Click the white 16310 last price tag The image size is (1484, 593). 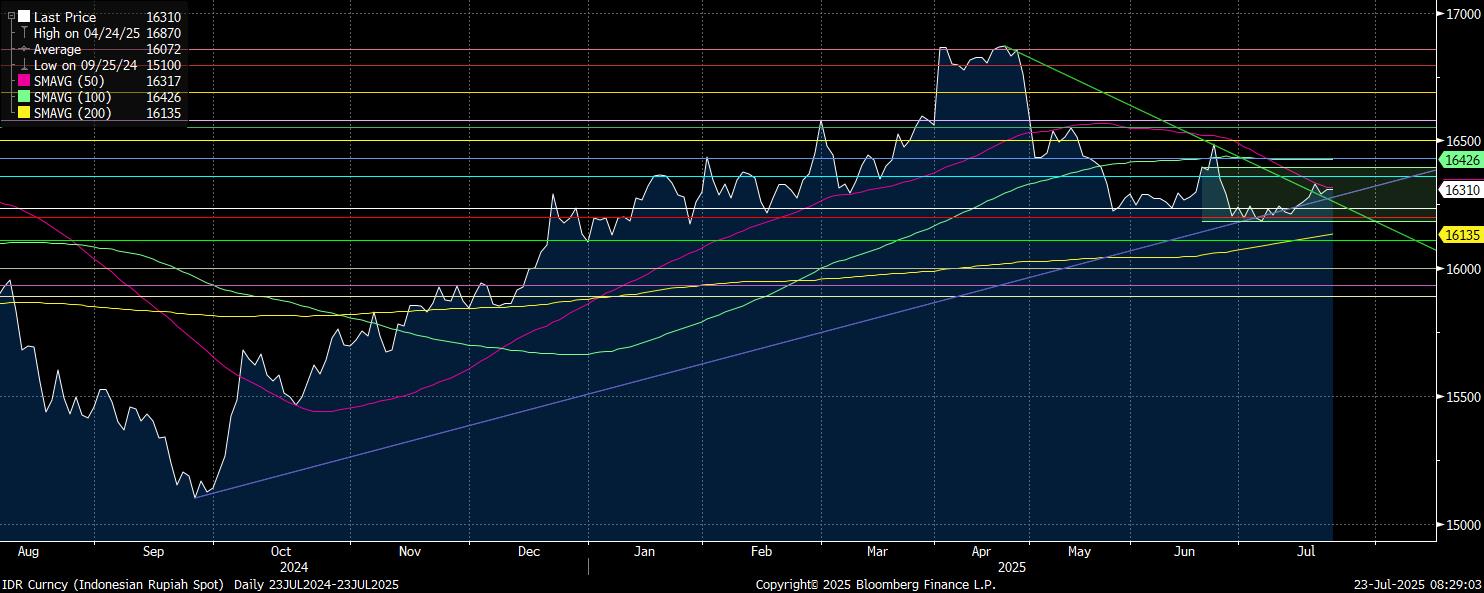1459,189
